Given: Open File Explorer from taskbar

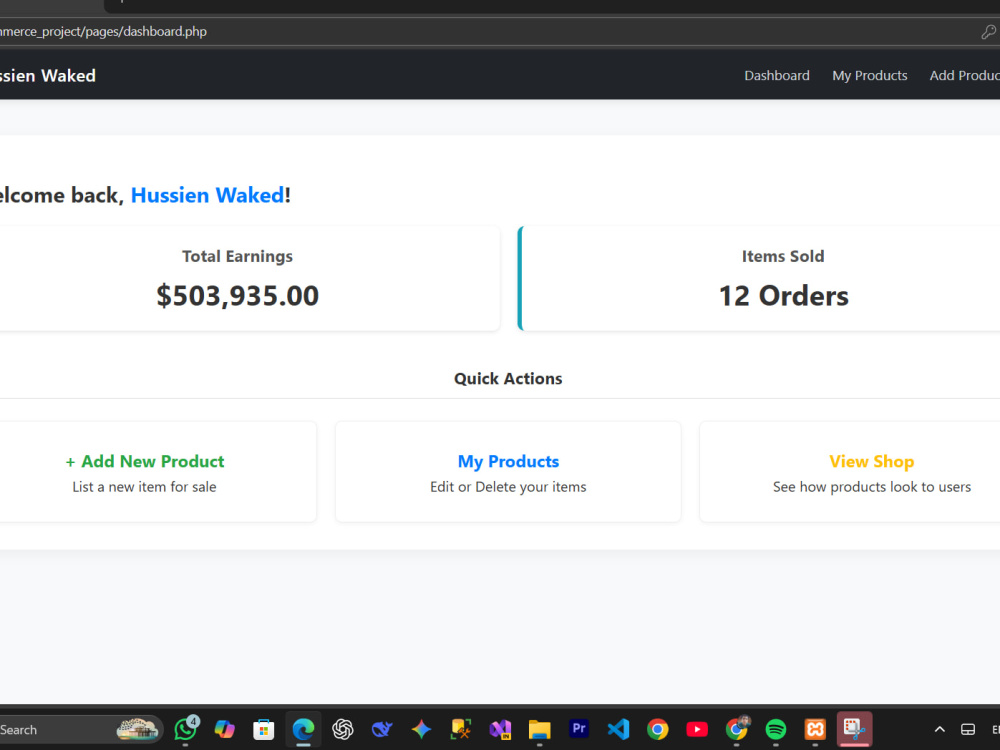Looking at the screenshot, I should pos(540,728).
